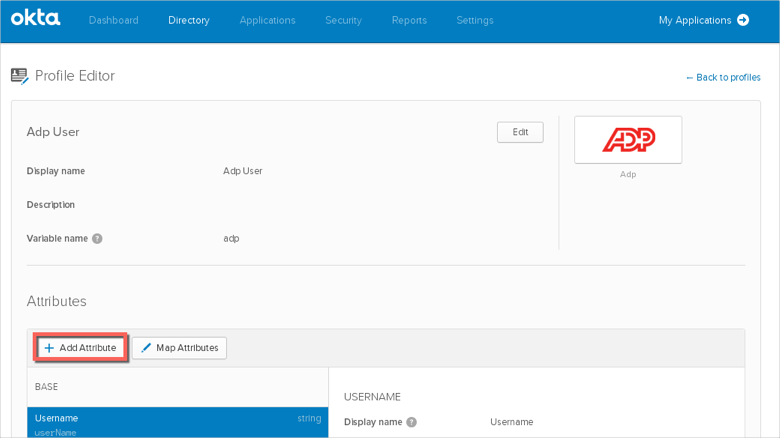
Task: Follow the Back to profiles link
Action: tap(722, 77)
